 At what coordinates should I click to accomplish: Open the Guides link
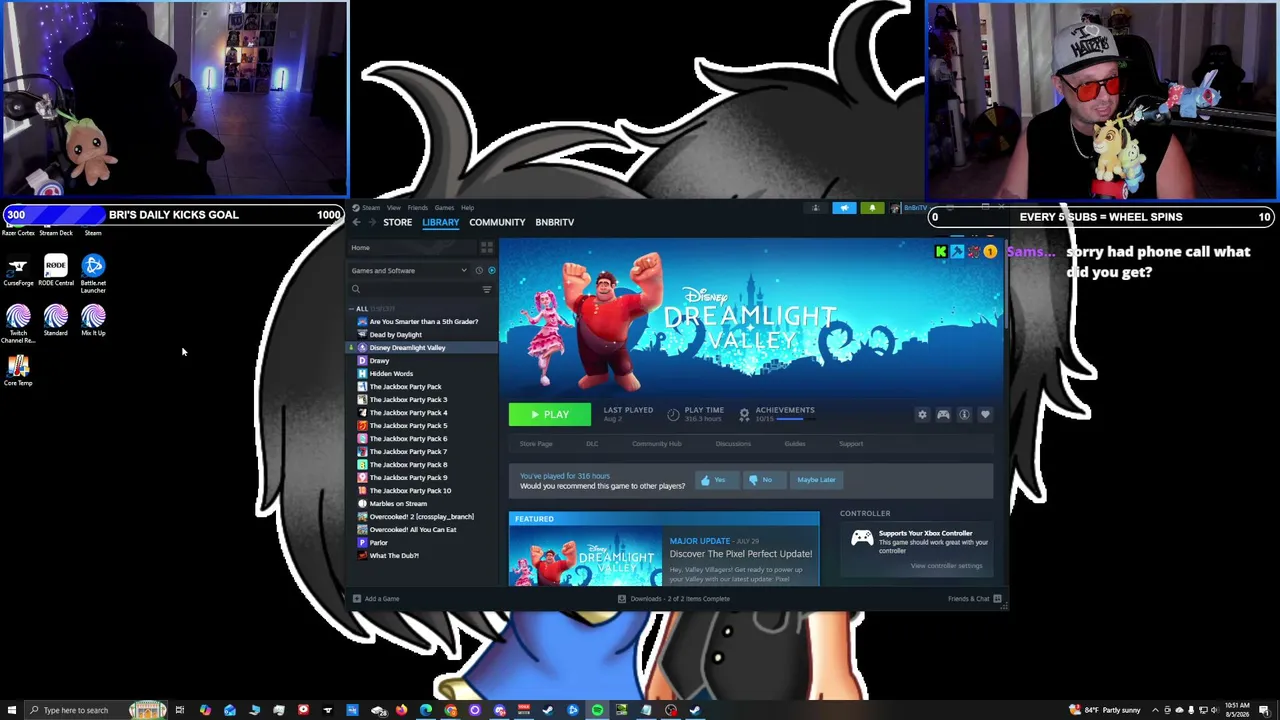tap(795, 444)
